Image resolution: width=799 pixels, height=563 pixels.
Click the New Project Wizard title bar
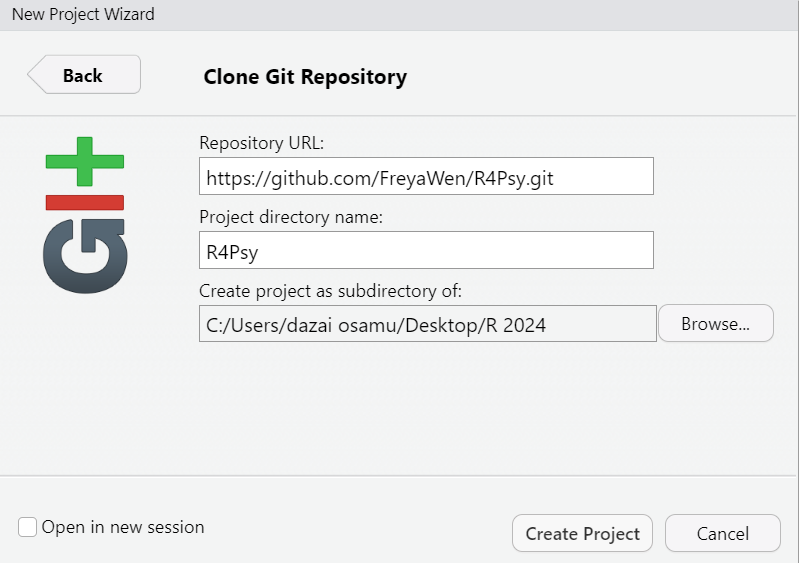[x=400, y=15]
